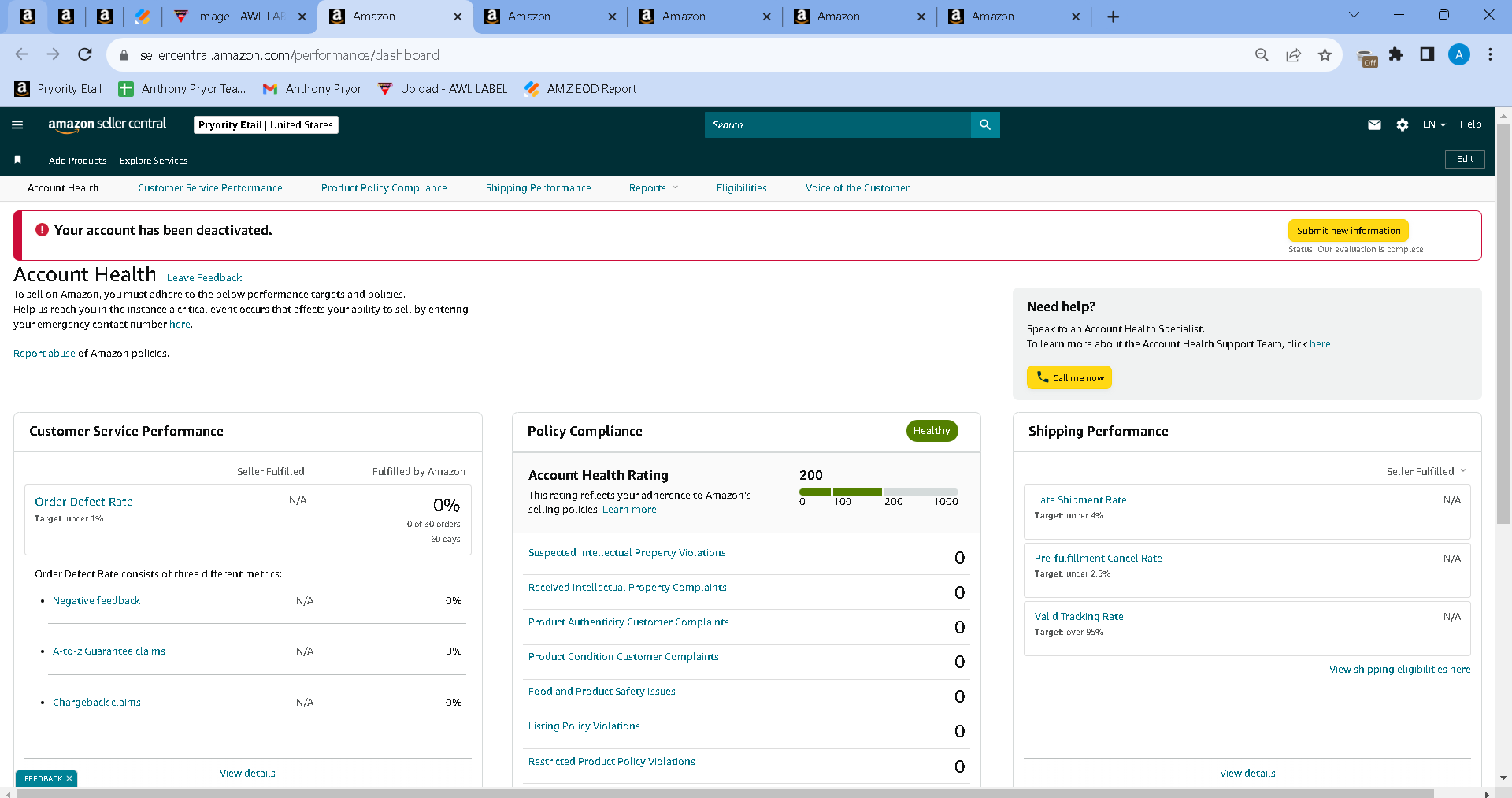Open the extensions puzzle icon
Viewport: 1512px width, 798px height.
pyautogui.click(x=1396, y=54)
